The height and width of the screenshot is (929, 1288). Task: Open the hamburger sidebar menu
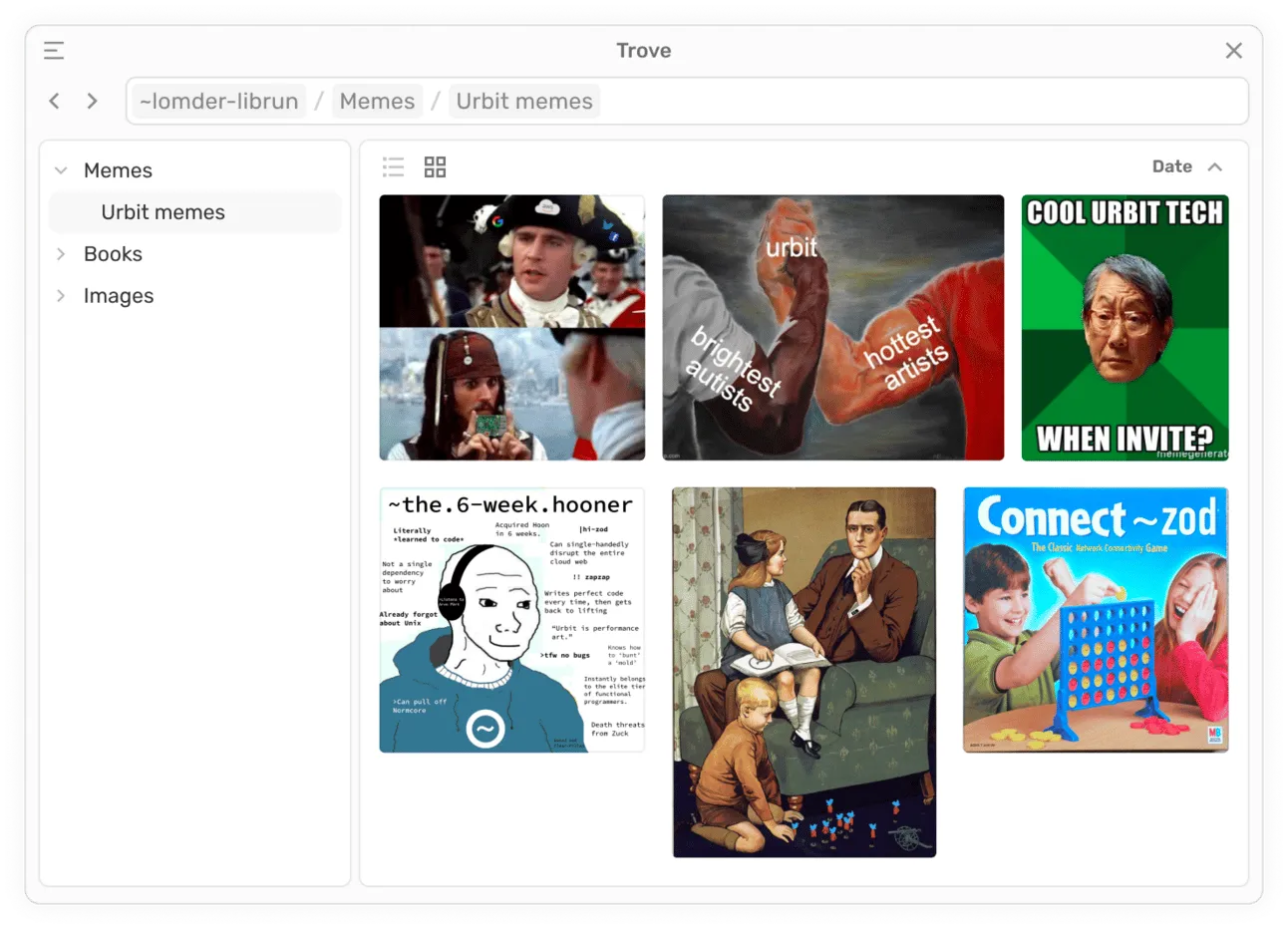coord(54,51)
